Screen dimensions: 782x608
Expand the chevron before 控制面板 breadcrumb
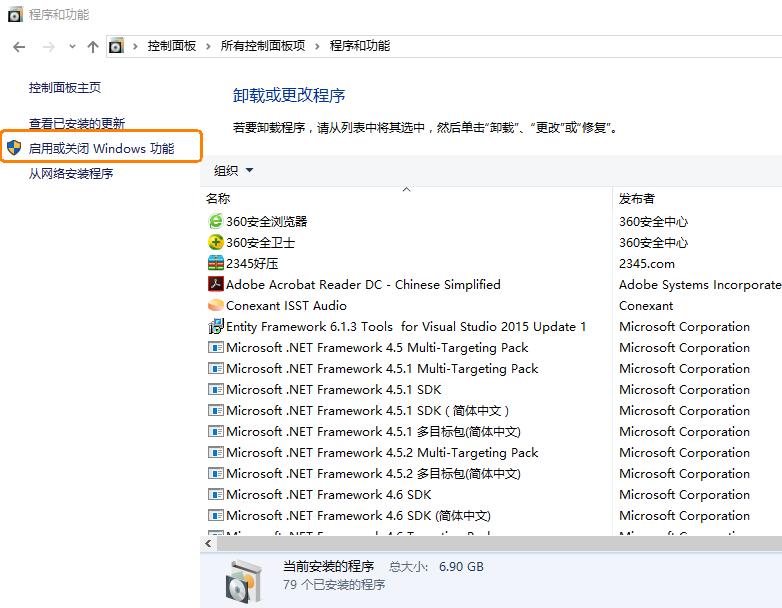coord(135,46)
